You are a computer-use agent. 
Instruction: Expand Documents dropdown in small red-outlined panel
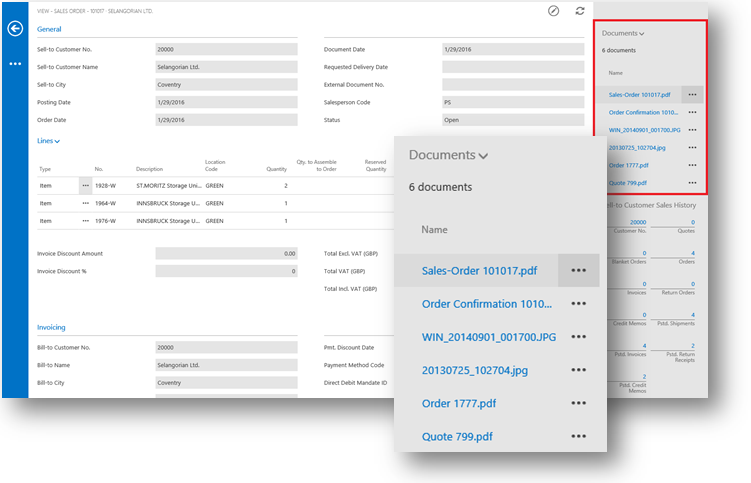pos(642,34)
